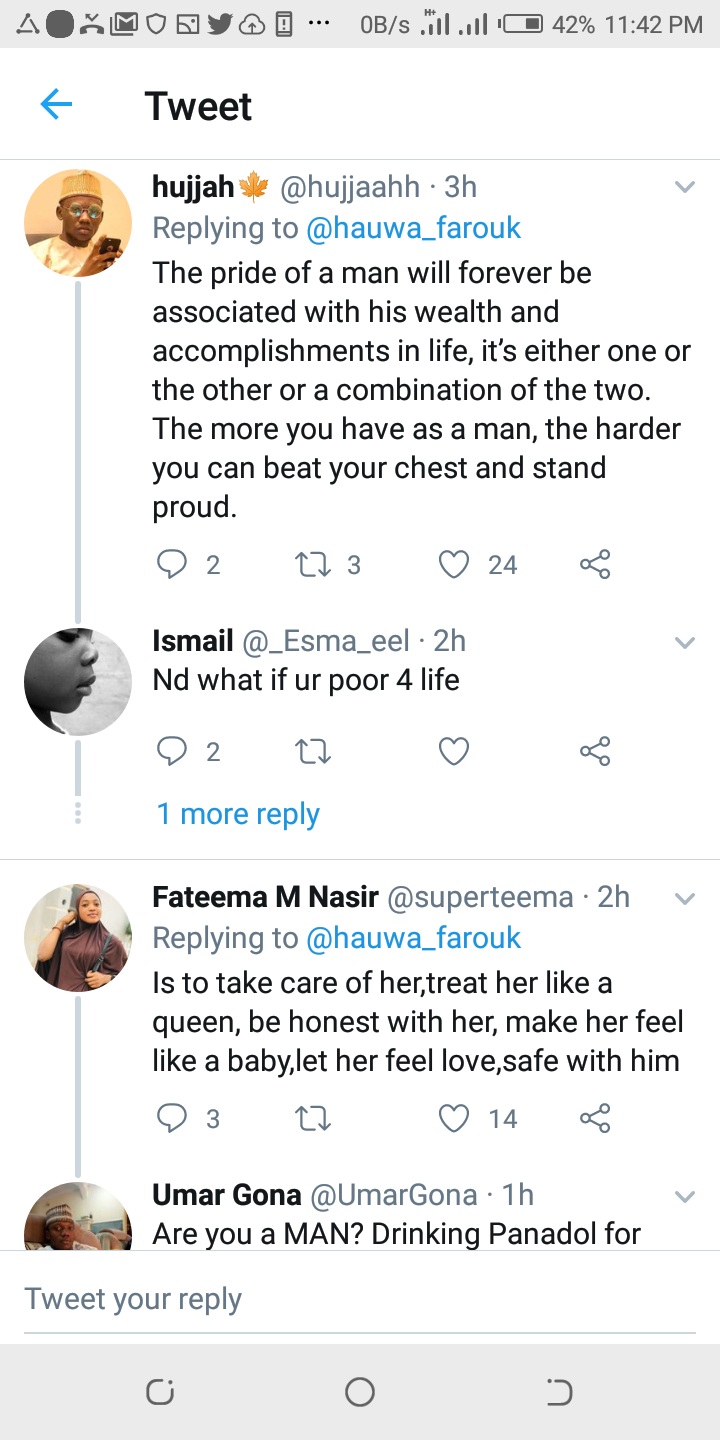Type in 'Tweet your reply' field
Screen dimensions: 720x1440
tap(360, 1299)
